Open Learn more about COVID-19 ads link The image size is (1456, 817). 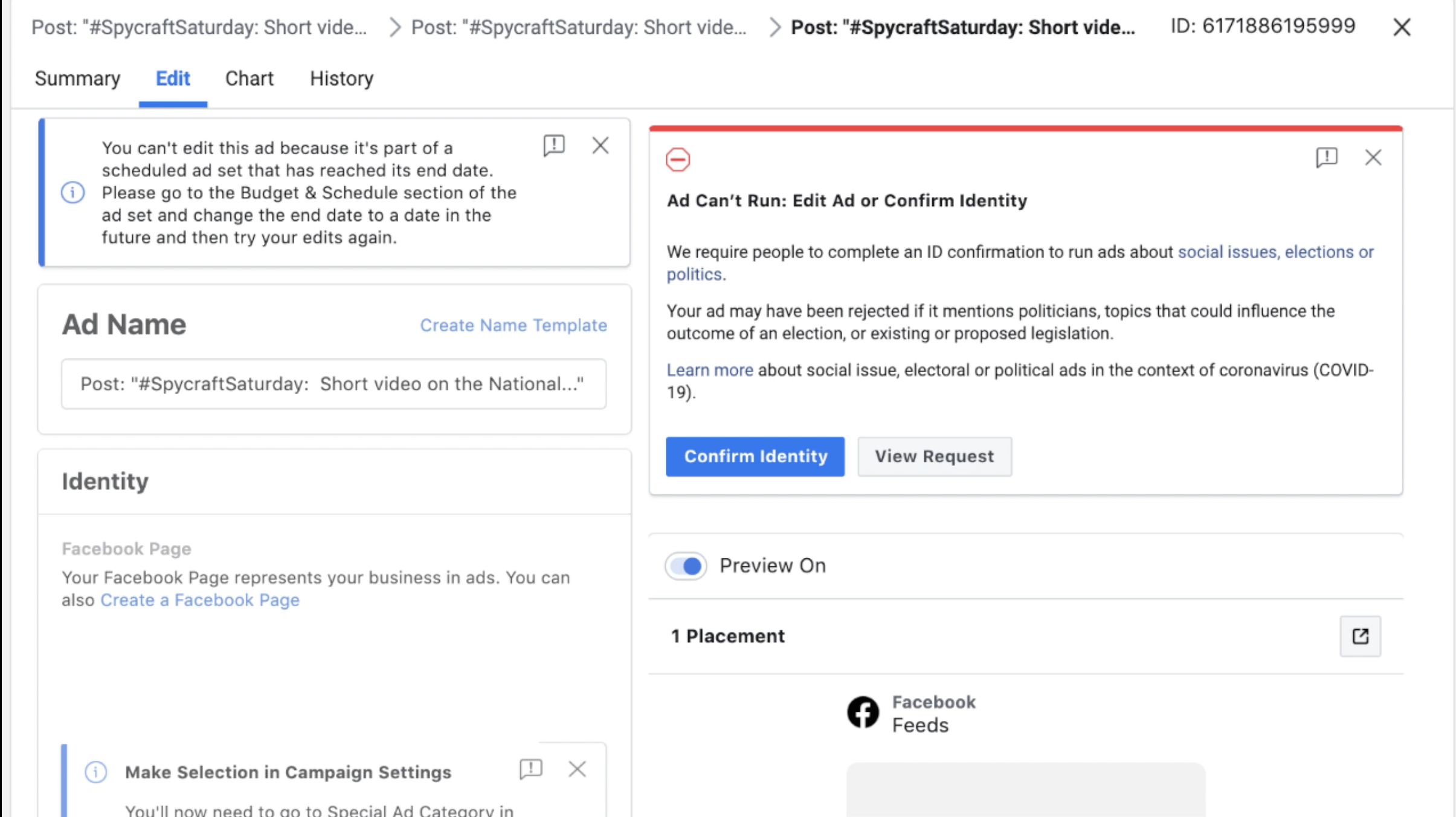(x=710, y=370)
